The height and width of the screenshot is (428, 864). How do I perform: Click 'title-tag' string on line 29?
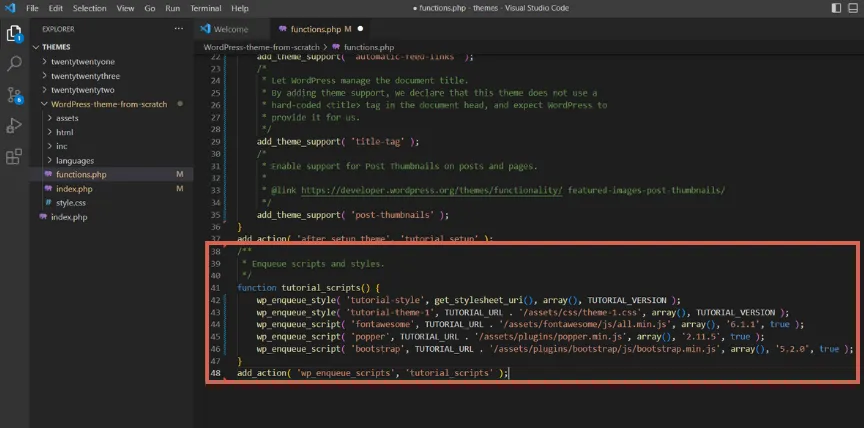point(379,142)
